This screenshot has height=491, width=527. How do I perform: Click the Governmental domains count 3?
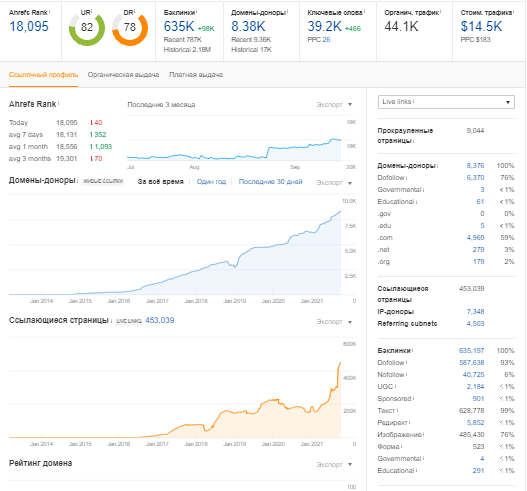click(482, 190)
